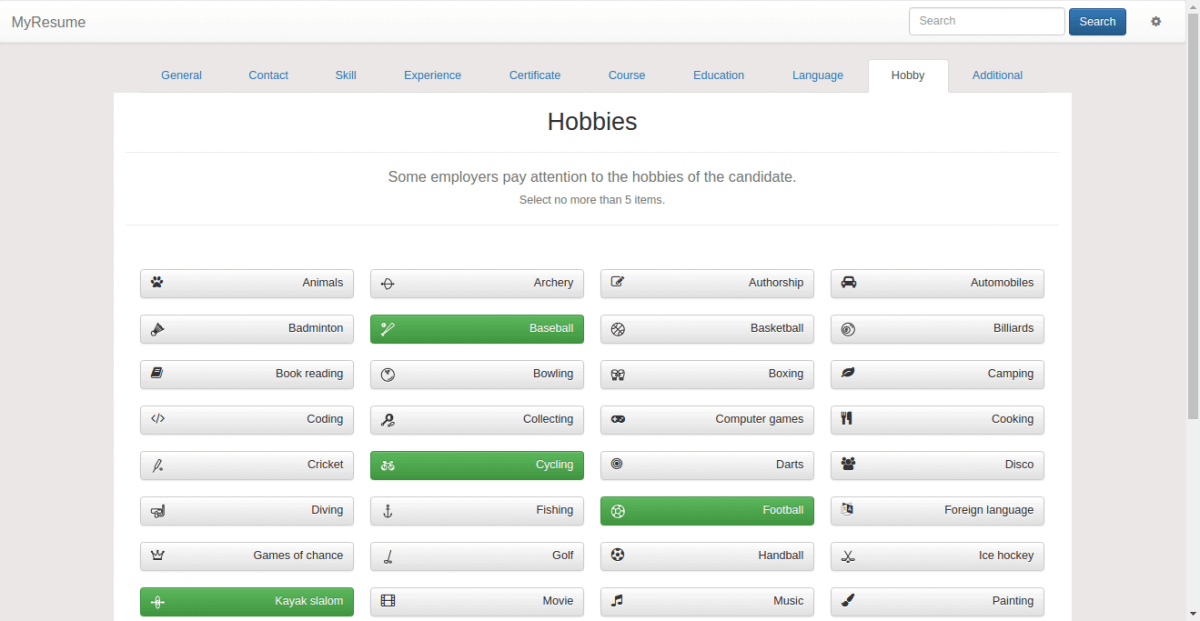Image resolution: width=1200 pixels, height=621 pixels.
Task: Click the car icon on Automobiles
Action: [x=848, y=282]
